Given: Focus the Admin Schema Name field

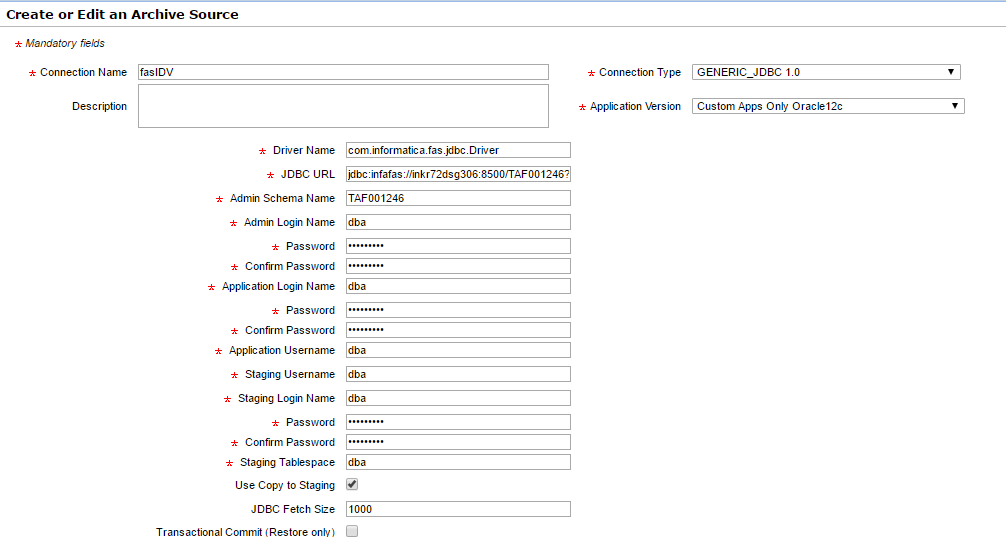Looking at the screenshot, I should click(x=457, y=198).
